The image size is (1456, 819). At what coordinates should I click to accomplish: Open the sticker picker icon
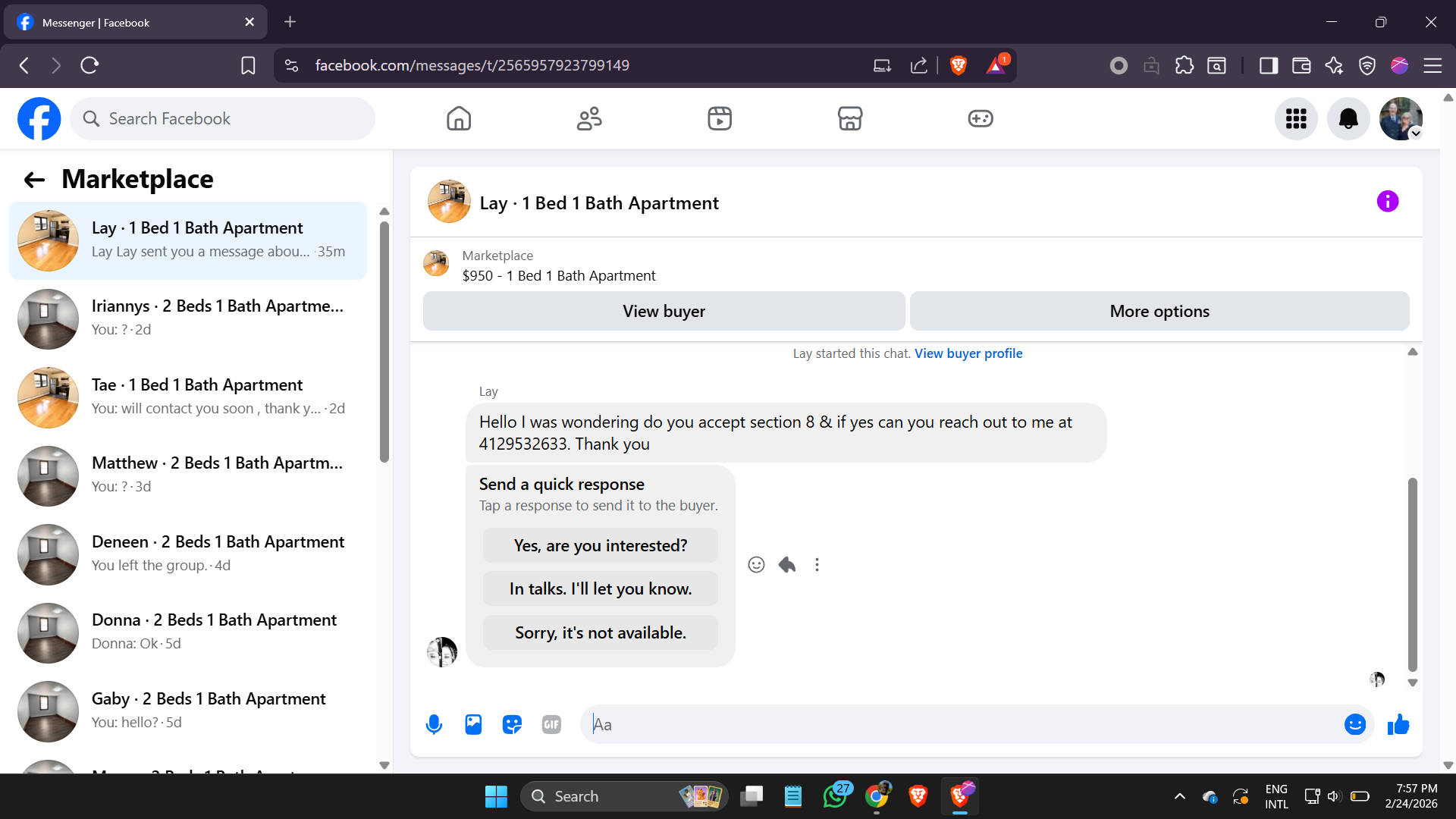click(x=513, y=725)
